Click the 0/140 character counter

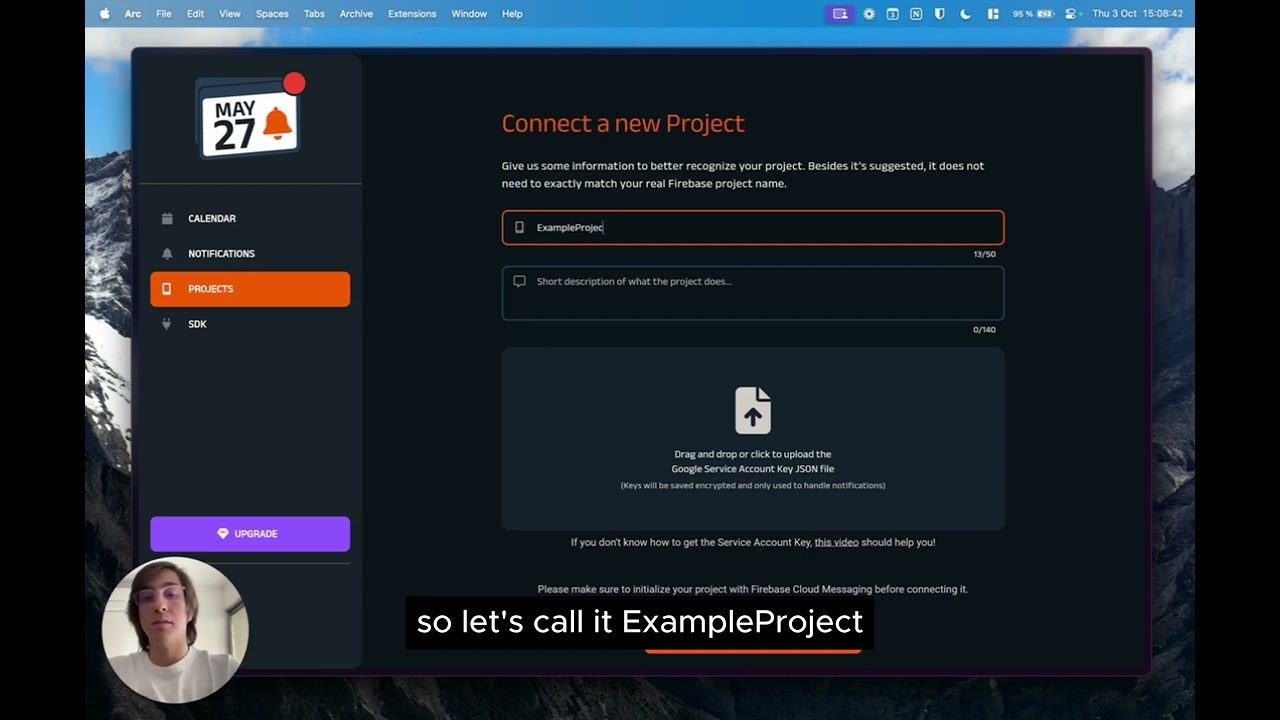[x=984, y=329]
